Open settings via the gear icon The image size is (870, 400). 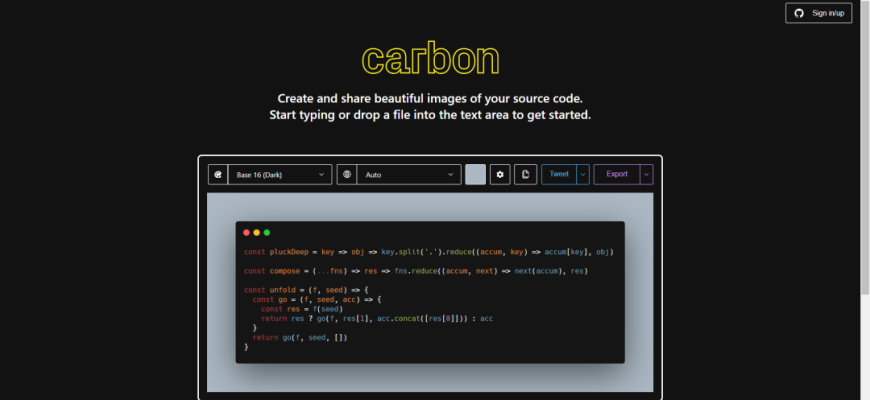[500, 174]
